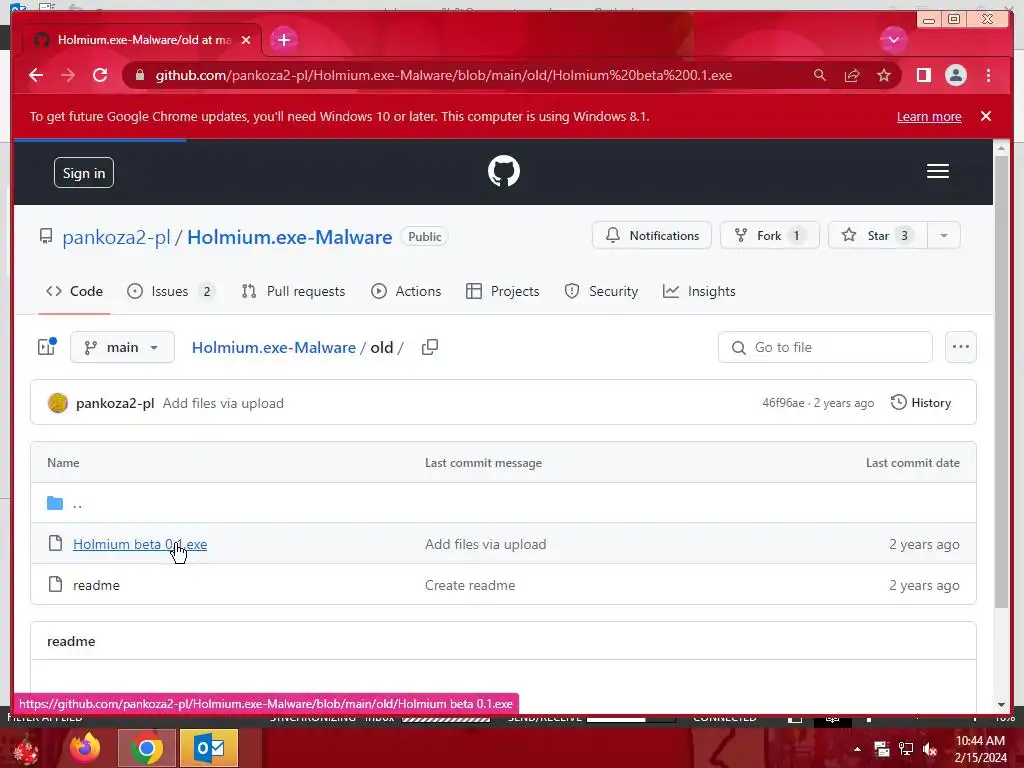Image resolution: width=1024 pixels, height=768 pixels.
Task: View the History of commits
Action: [921, 403]
